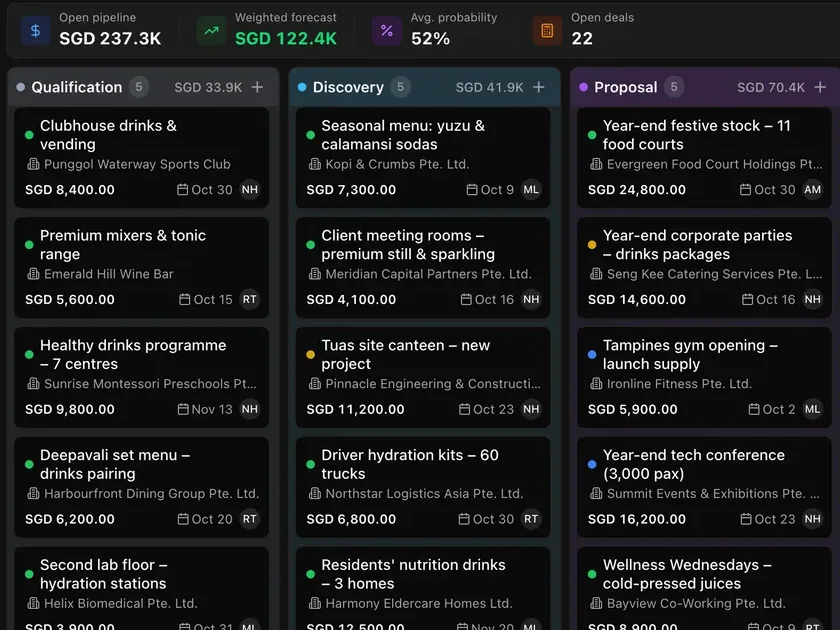This screenshot has width=840, height=630.
Task: Click the SGD 237.3K open pipeline value
Action: [110, 39]
